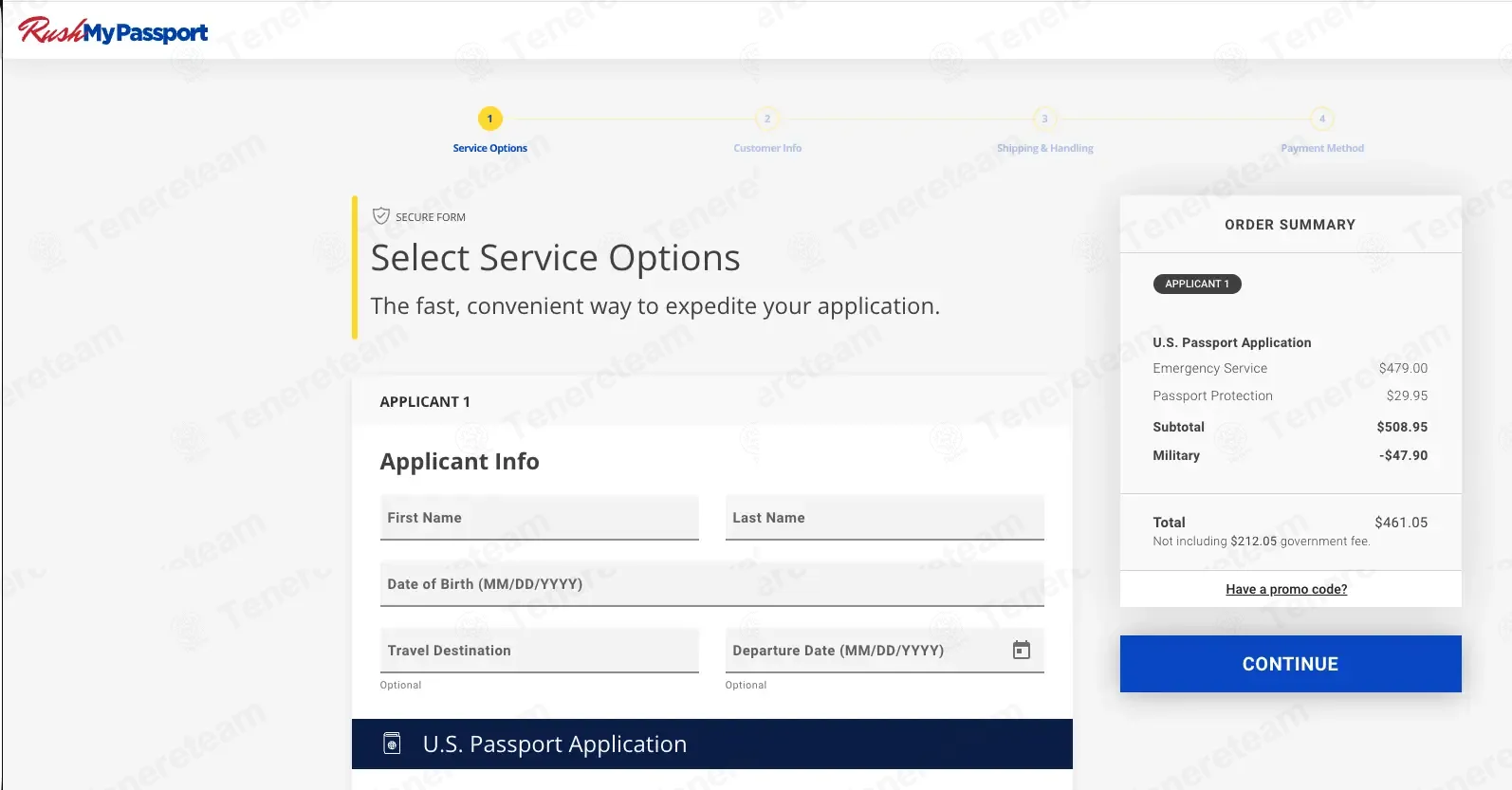Viewport: 1512px width, 790px height.
Task: Click the APPLICANT 1 badge in Order Summary
Action: pos(1197,284)
